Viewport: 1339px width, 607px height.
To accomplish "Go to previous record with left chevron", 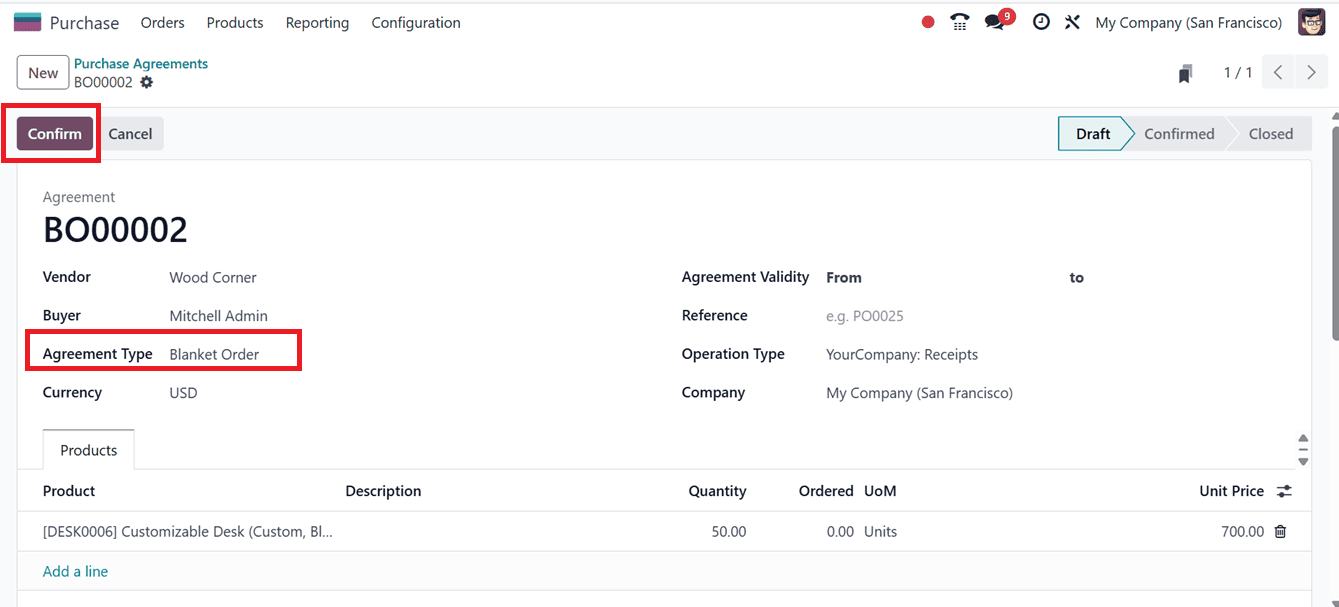I will [1277, 72].
